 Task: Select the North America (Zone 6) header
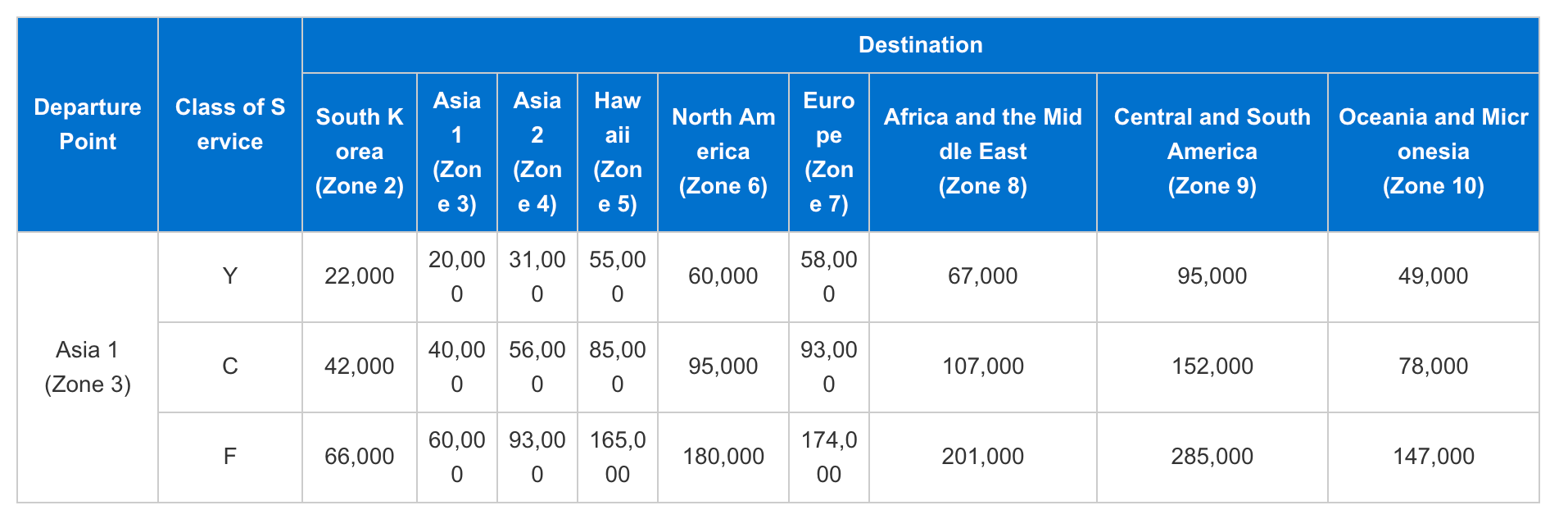tap(723, 152)
